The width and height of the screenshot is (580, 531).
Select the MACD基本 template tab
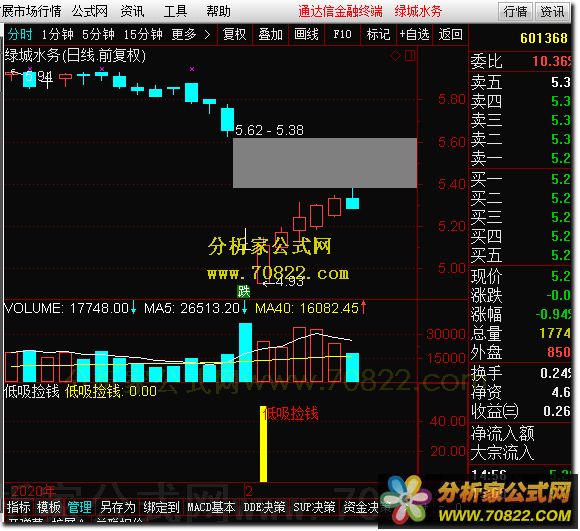point(211,507)
